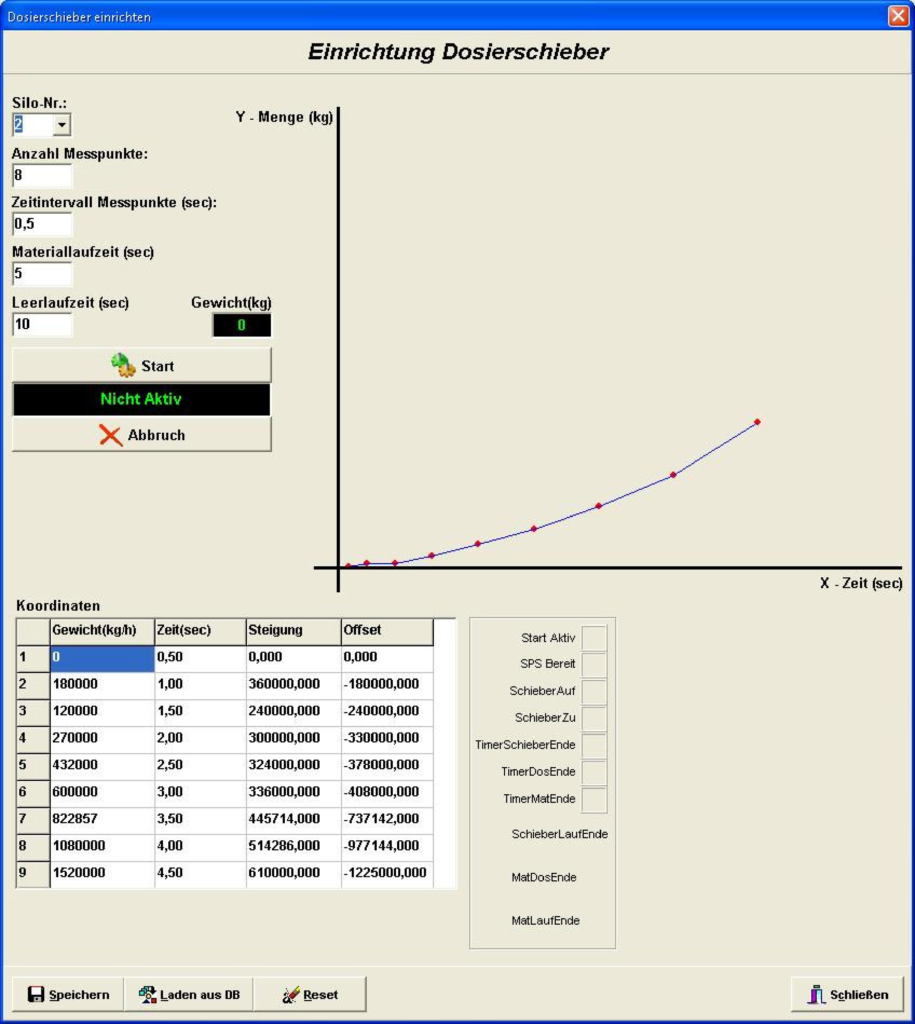915x1024 pixels.
Task: Focus the Leerlaufzeit input field
Action: (x=42, y=324)
